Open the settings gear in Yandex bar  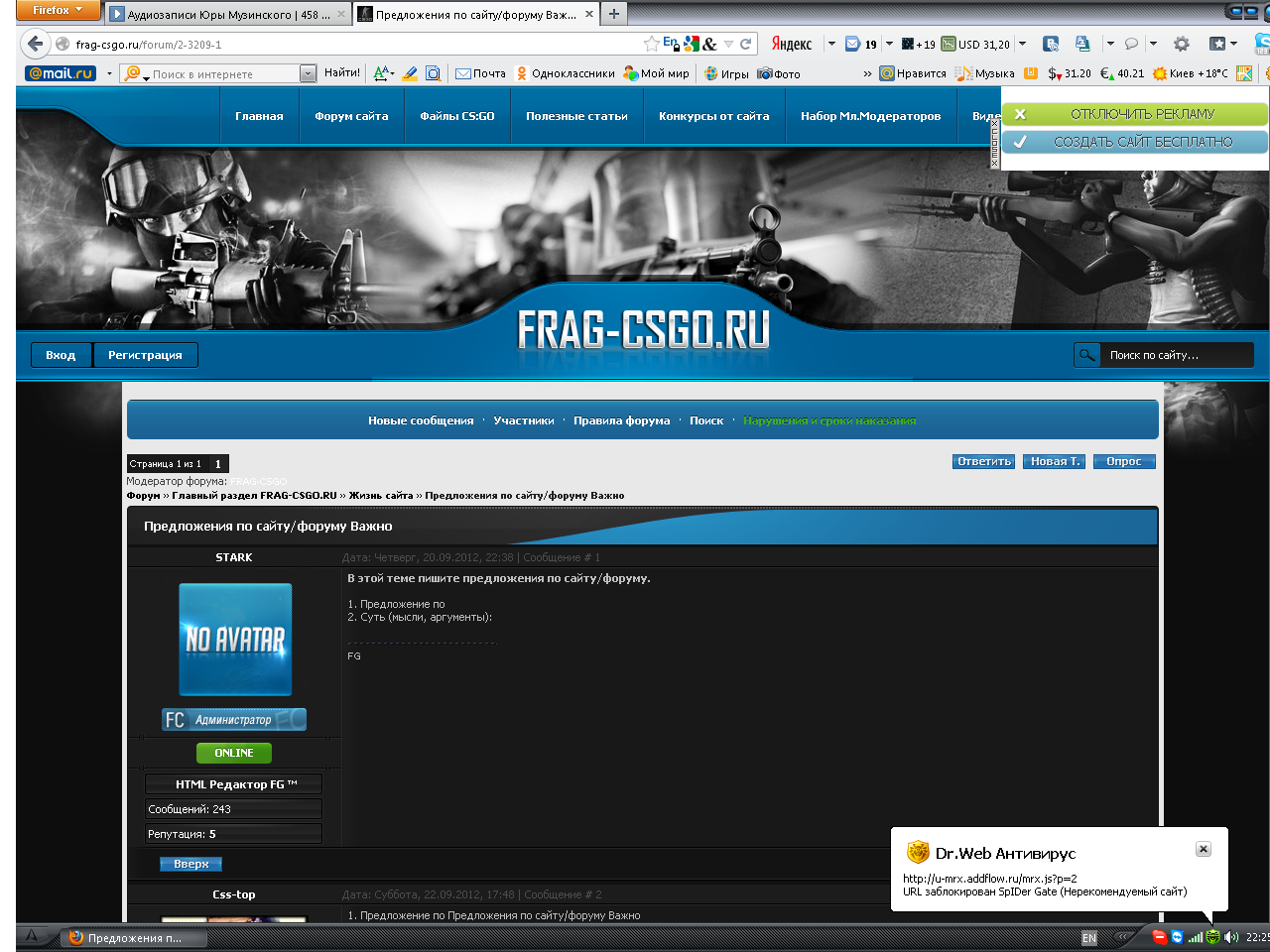click(1181, 44)
